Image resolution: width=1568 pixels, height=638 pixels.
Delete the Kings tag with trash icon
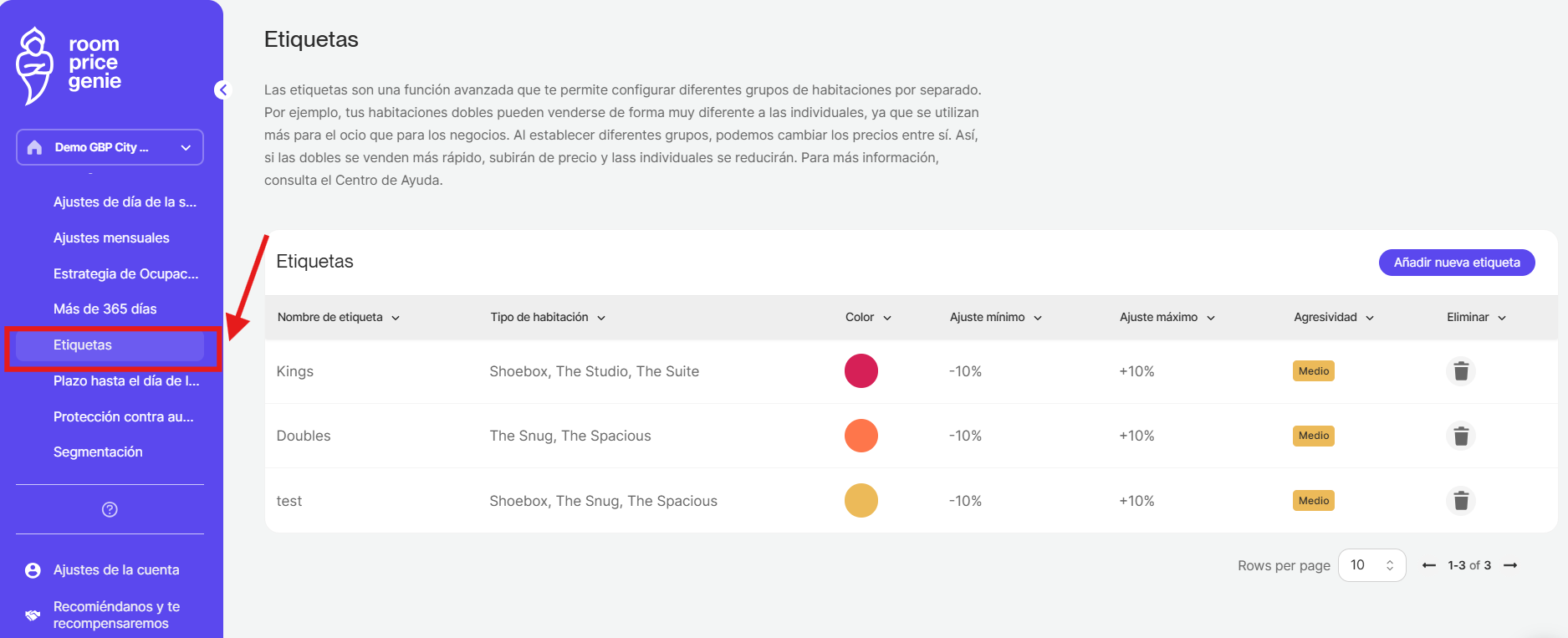(1460, 370)
